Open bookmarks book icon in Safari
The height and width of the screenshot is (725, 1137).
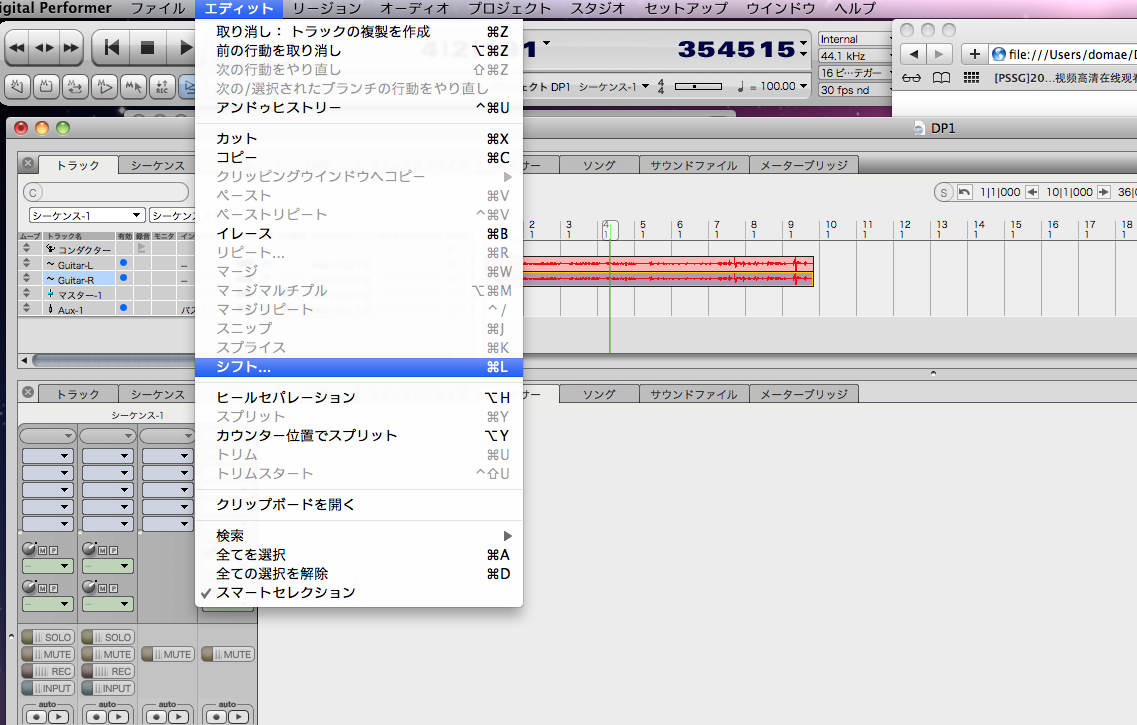click(x=941, y=78)
